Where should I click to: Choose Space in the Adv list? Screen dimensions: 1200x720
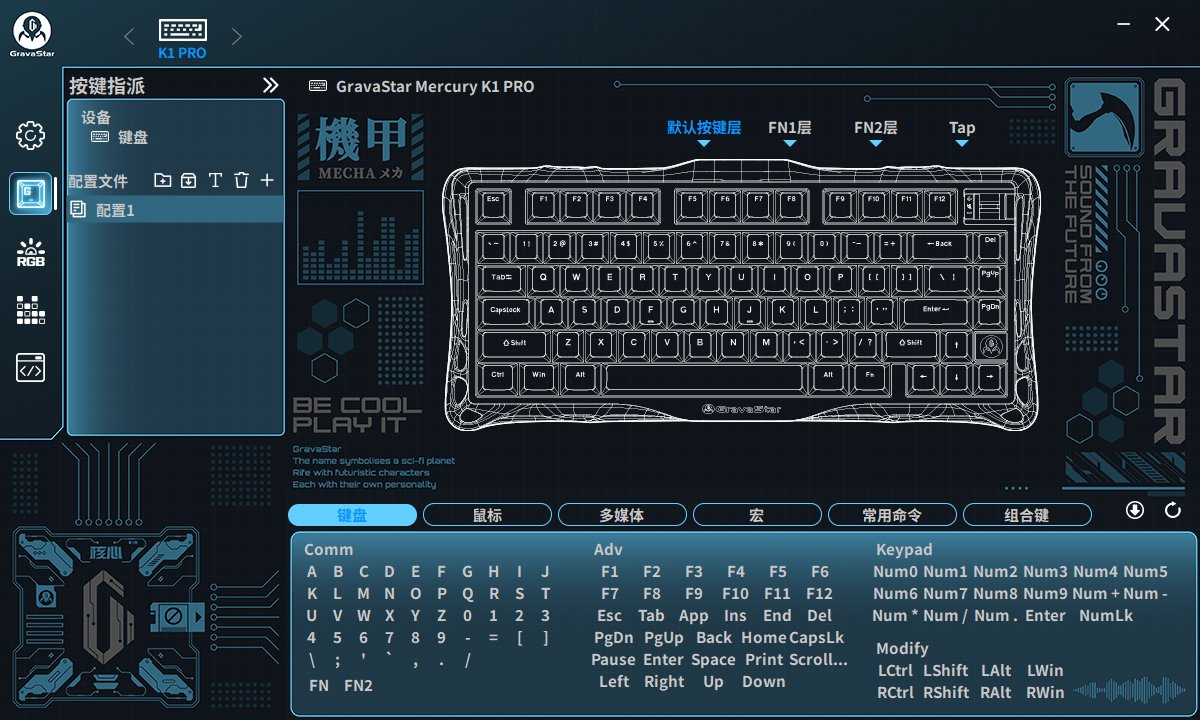(x=713, y=660)
